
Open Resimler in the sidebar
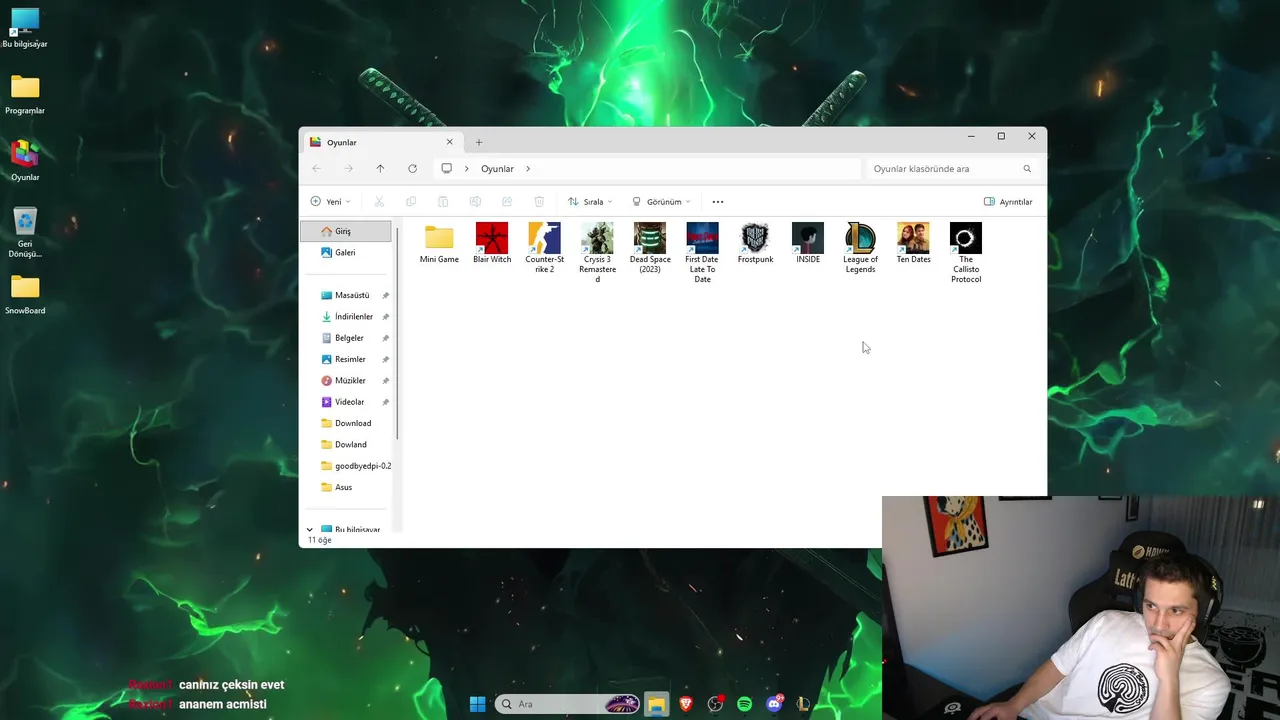[x=346, y=359]
